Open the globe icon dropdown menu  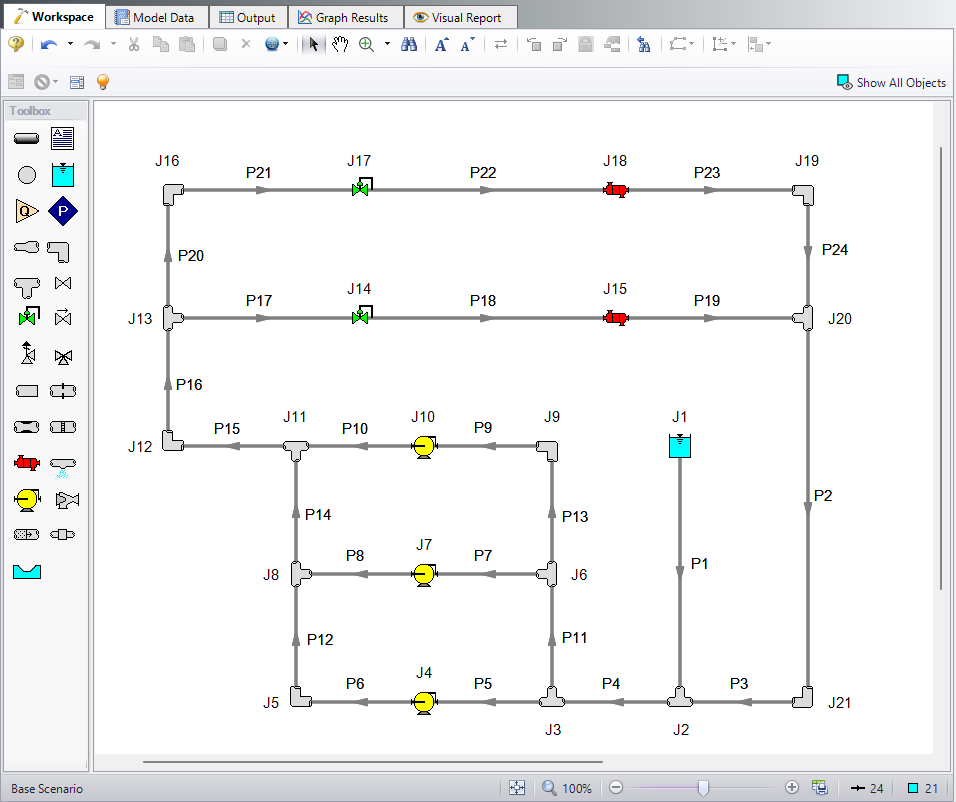coord(286,44)
